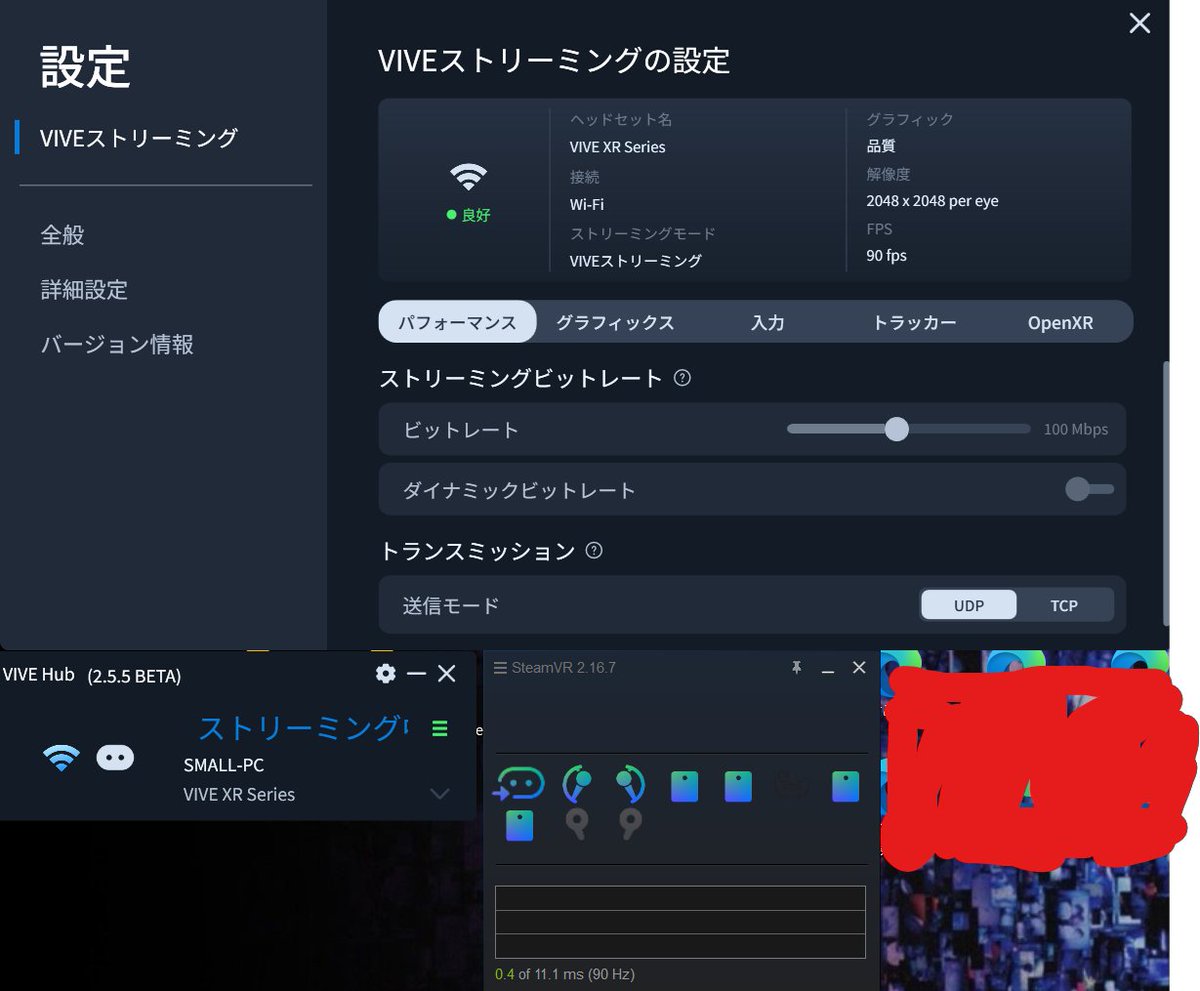The image size is (1200, 991).
Task: Click the ビットレート slider handle
Action: pyautogui.click(x=897, y=429)
